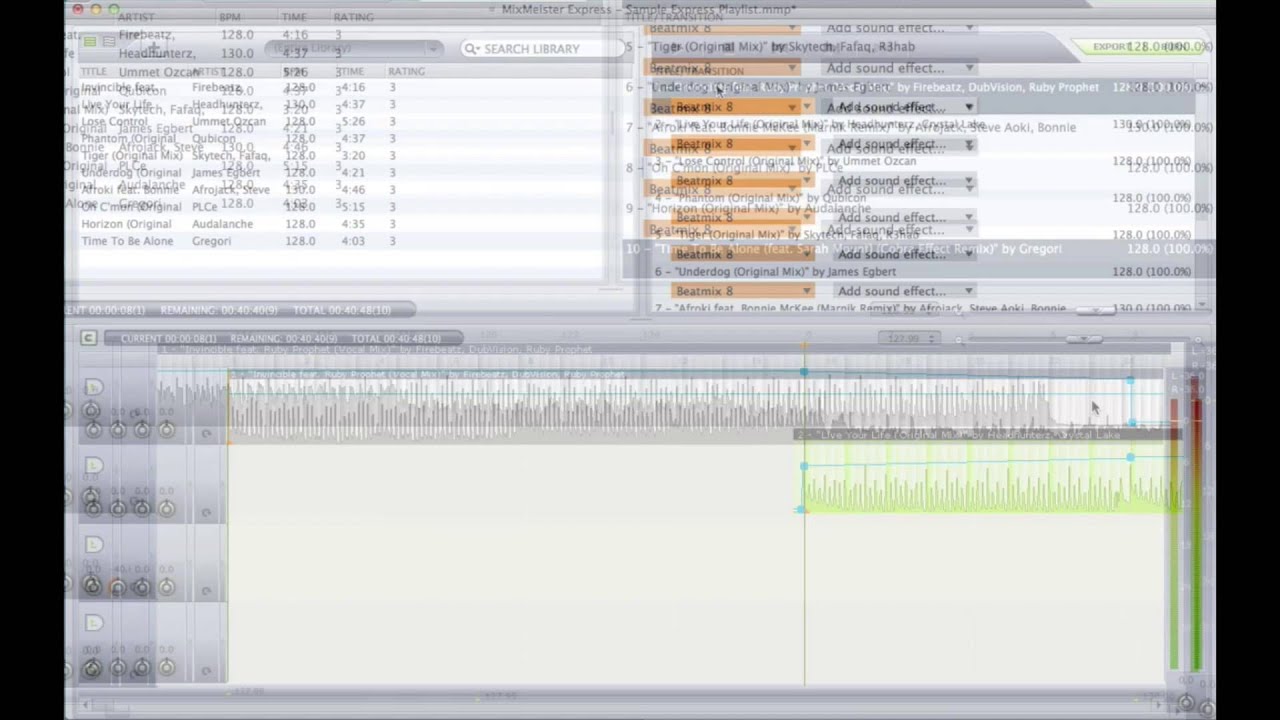Open Add sound effect dropdown below playlist item 1 Invincible
Screen dimensions: 1280x720
coord(903,107)
